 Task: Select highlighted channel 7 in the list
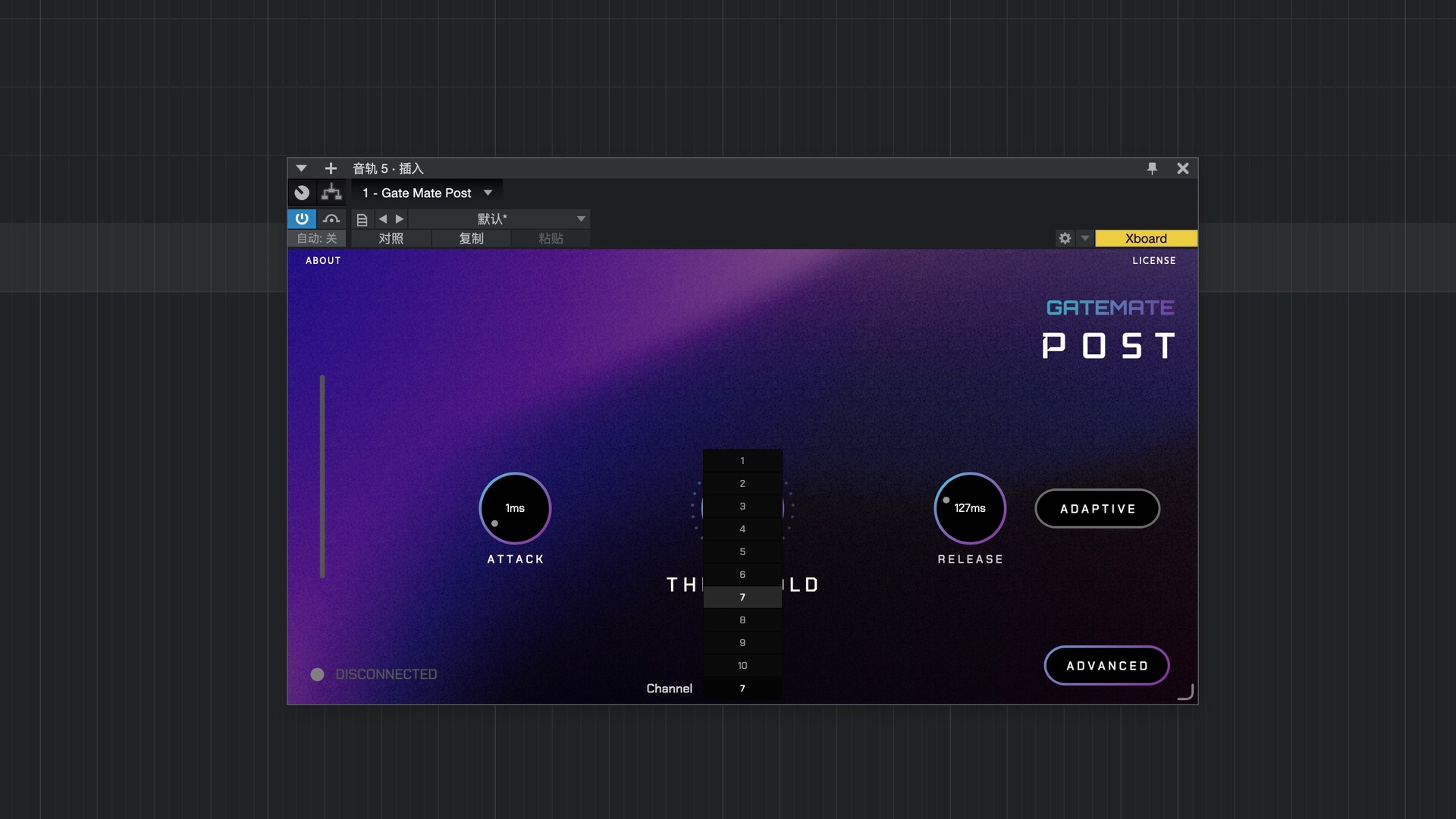pos(742,597)
